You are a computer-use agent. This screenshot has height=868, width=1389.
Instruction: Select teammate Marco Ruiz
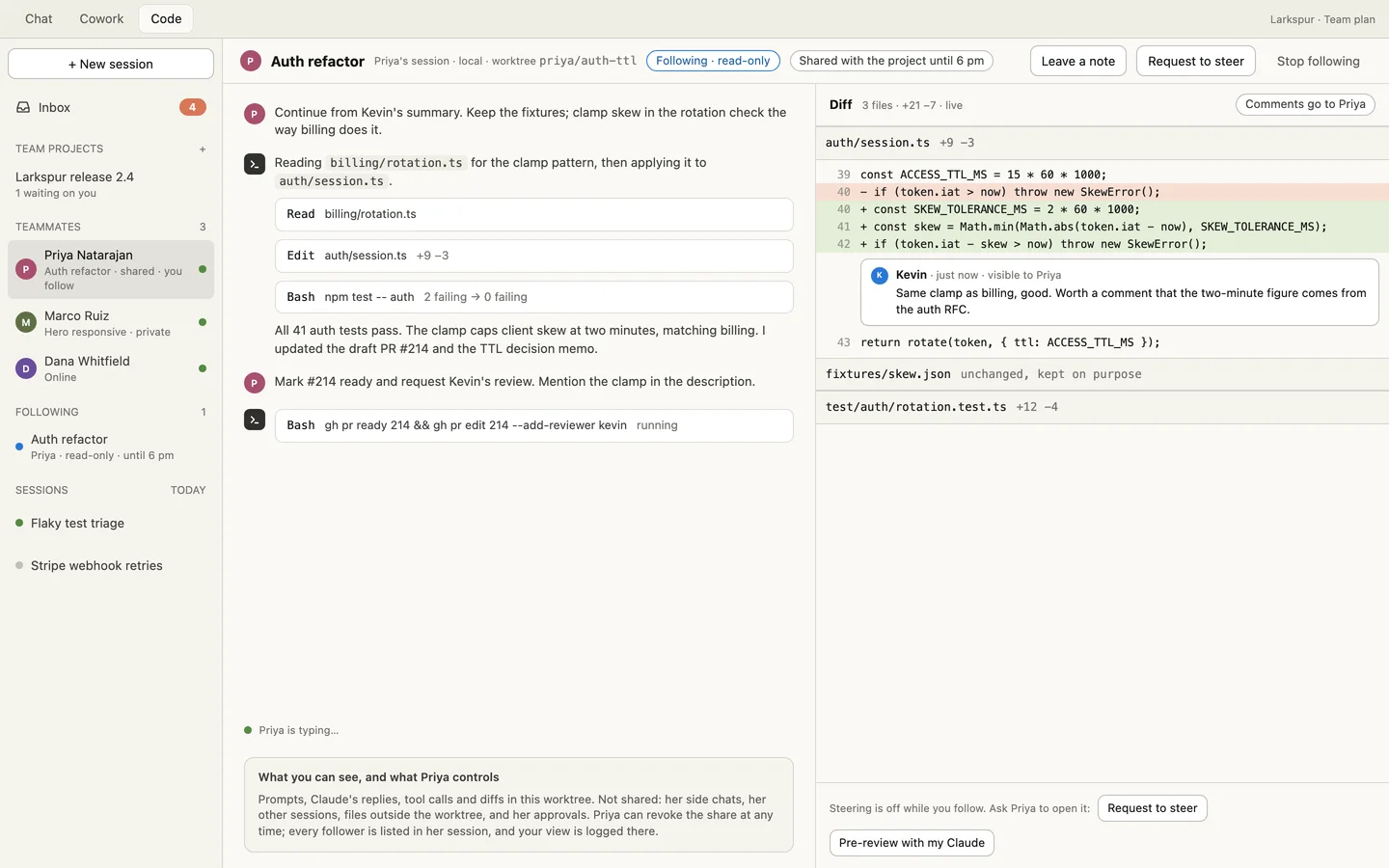point(111,322)
